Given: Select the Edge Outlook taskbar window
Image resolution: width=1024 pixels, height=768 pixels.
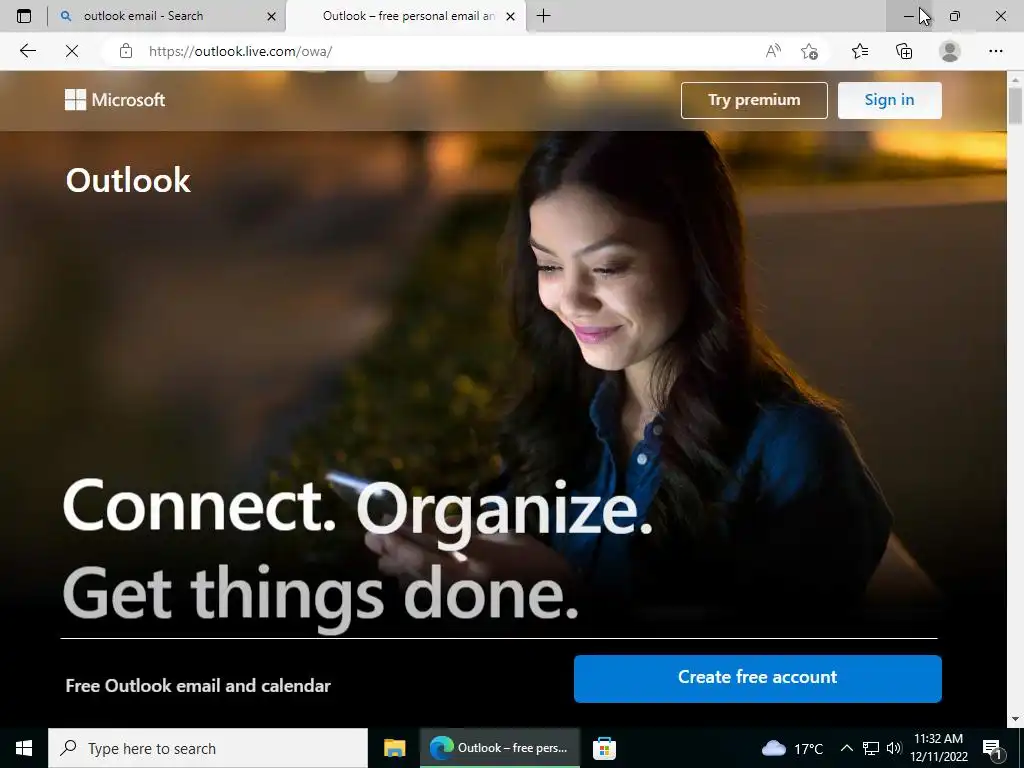Looking at the screenshot, I should pos(500,748).
